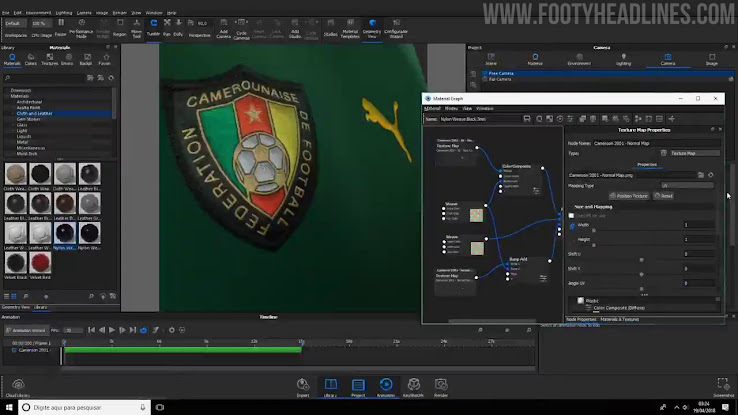
Task: Click the Import icon in bottom bar
Action: tap(303, 387)
